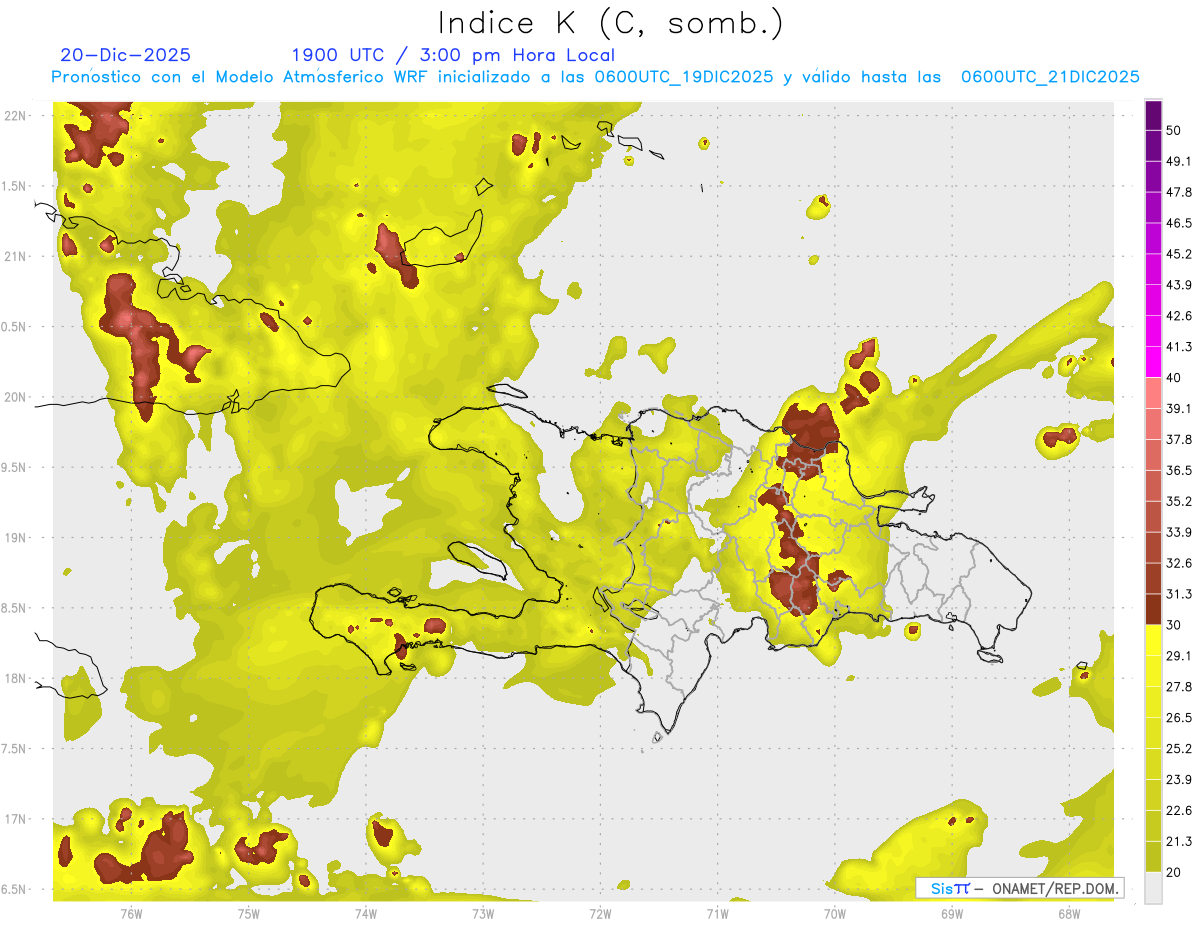This screenshot has height=927, width=1200.
Task: Click the '75W' longitude axis label
Action: tap(248, 914)
